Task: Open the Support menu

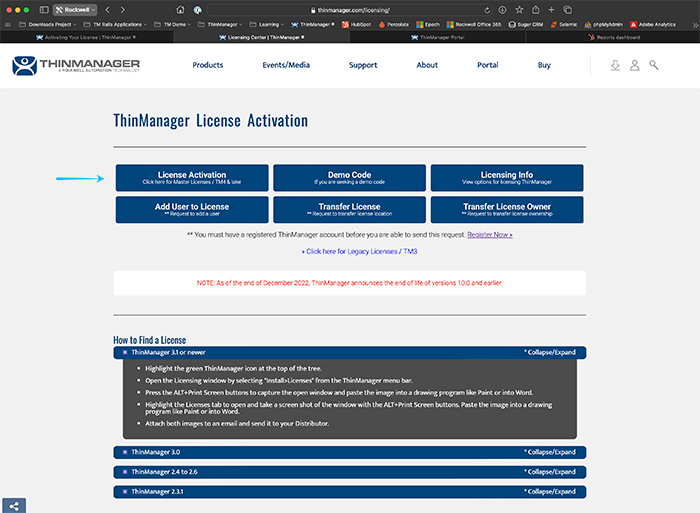Action: click(x=363, y=65)
